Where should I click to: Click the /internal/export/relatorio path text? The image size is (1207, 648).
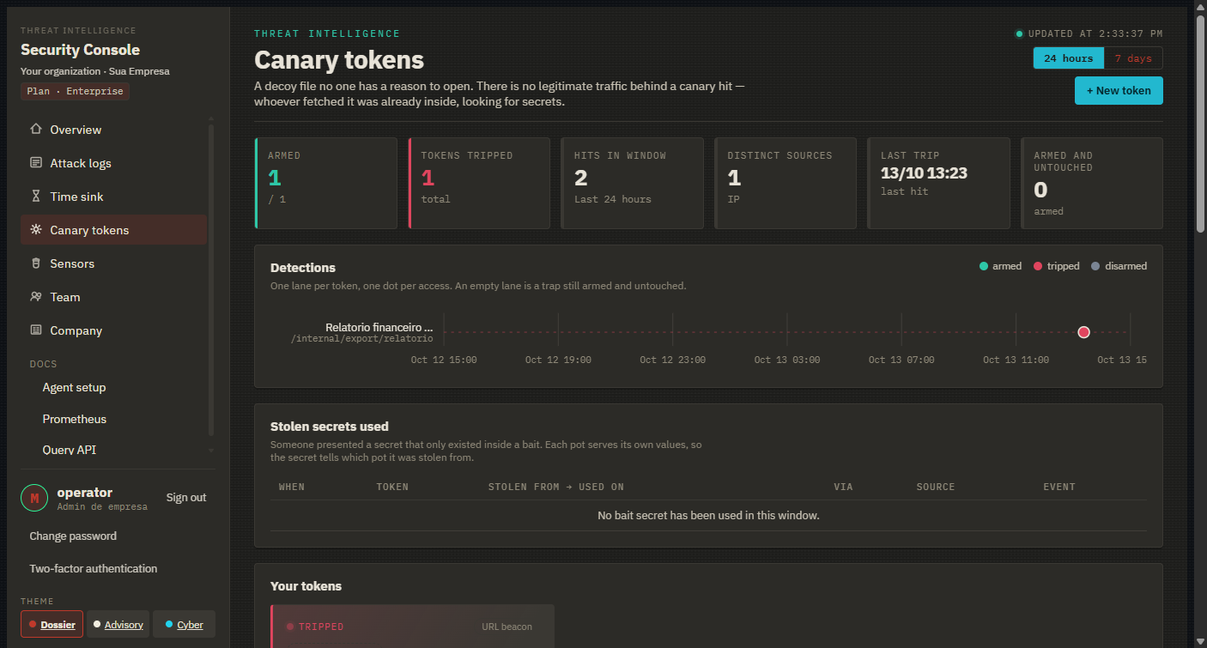click(362, 339)
